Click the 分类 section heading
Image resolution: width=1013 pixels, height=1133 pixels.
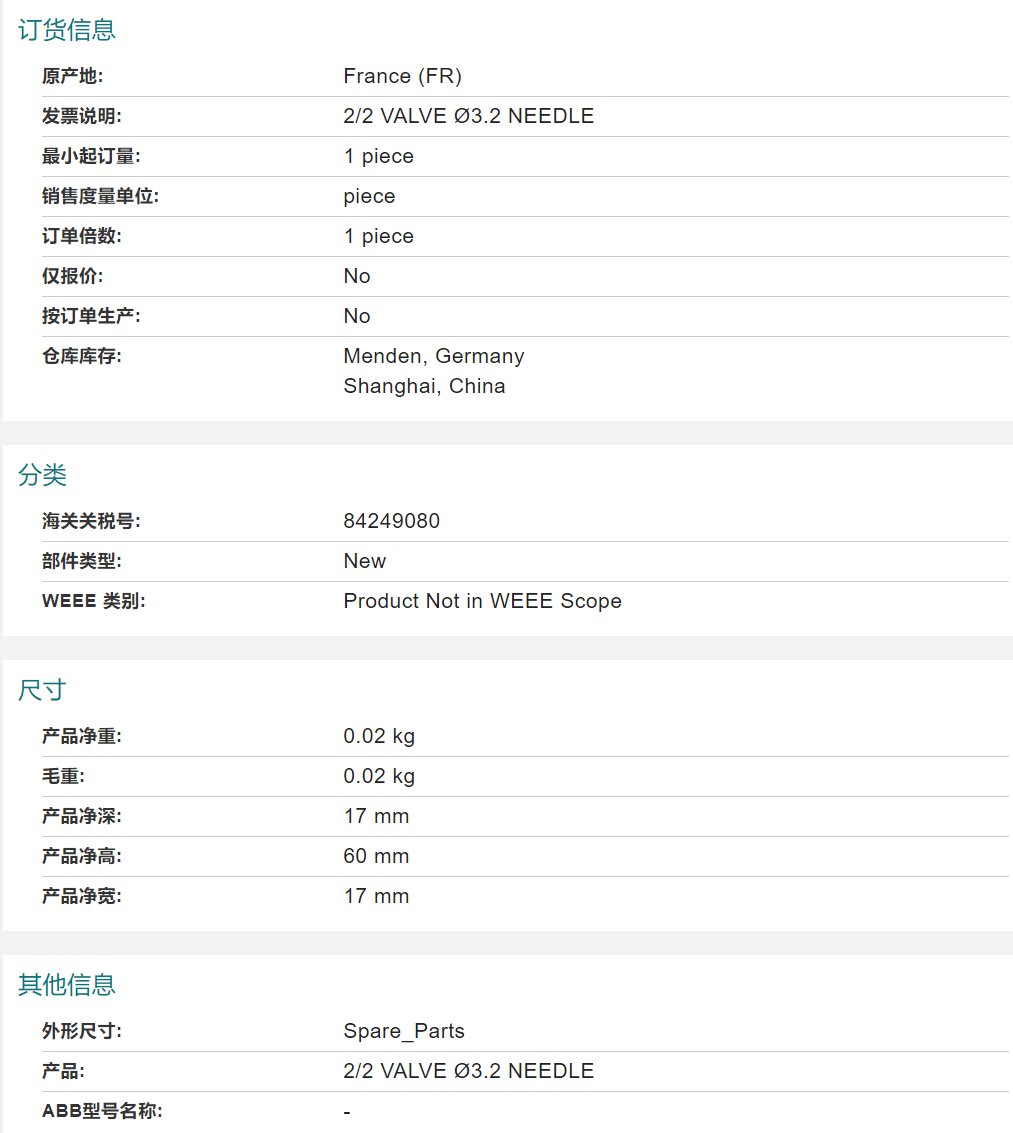(x=43, y=475)
